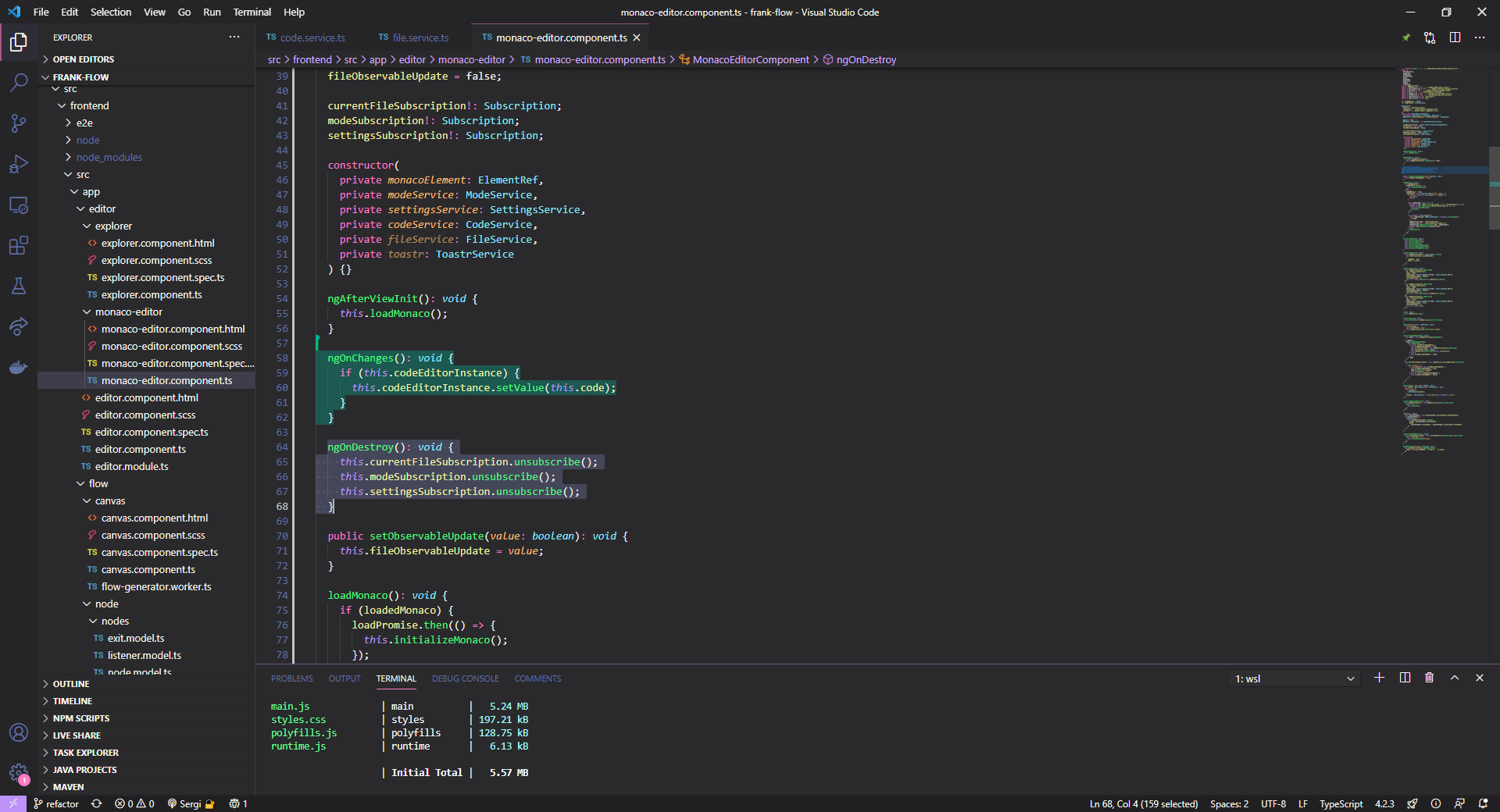Open monaco-editor.component.html from the explorer
This screenshot has width=1500, height=812.
pyautogui.click(x=173, y=329)
